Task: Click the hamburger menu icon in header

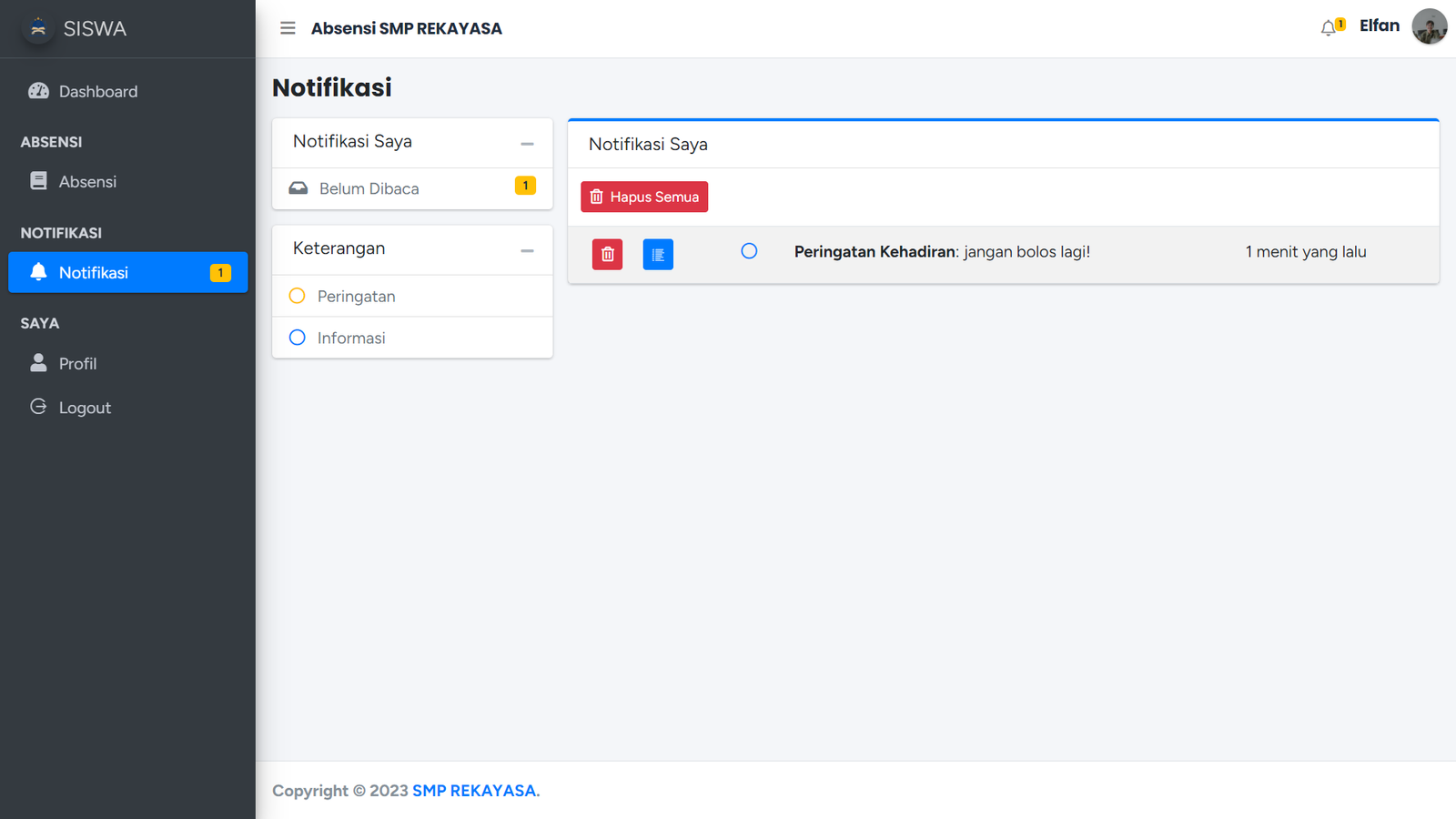Action: [x=288, y=28]
